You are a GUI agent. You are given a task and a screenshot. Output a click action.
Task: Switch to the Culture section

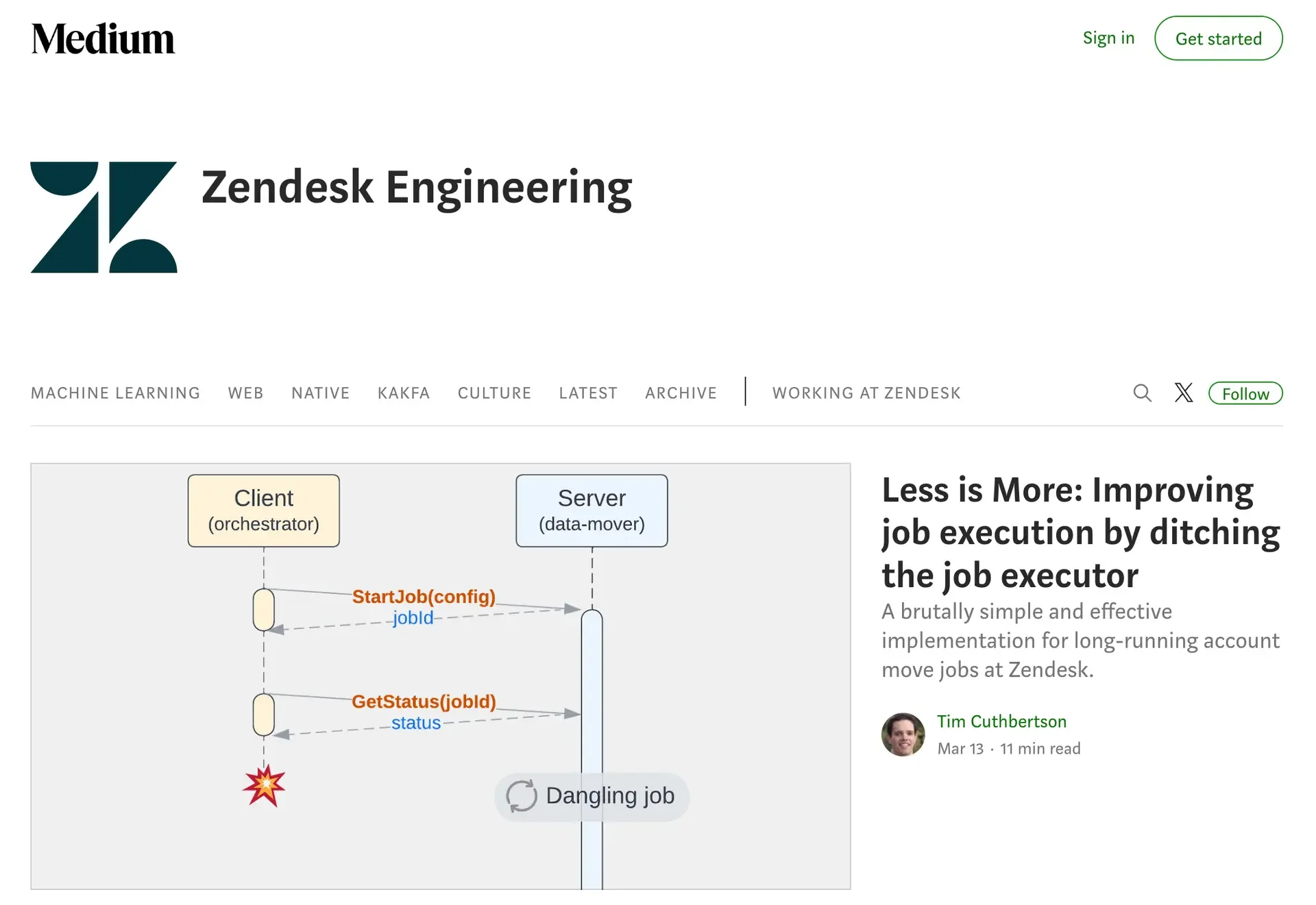click(494, 393)
